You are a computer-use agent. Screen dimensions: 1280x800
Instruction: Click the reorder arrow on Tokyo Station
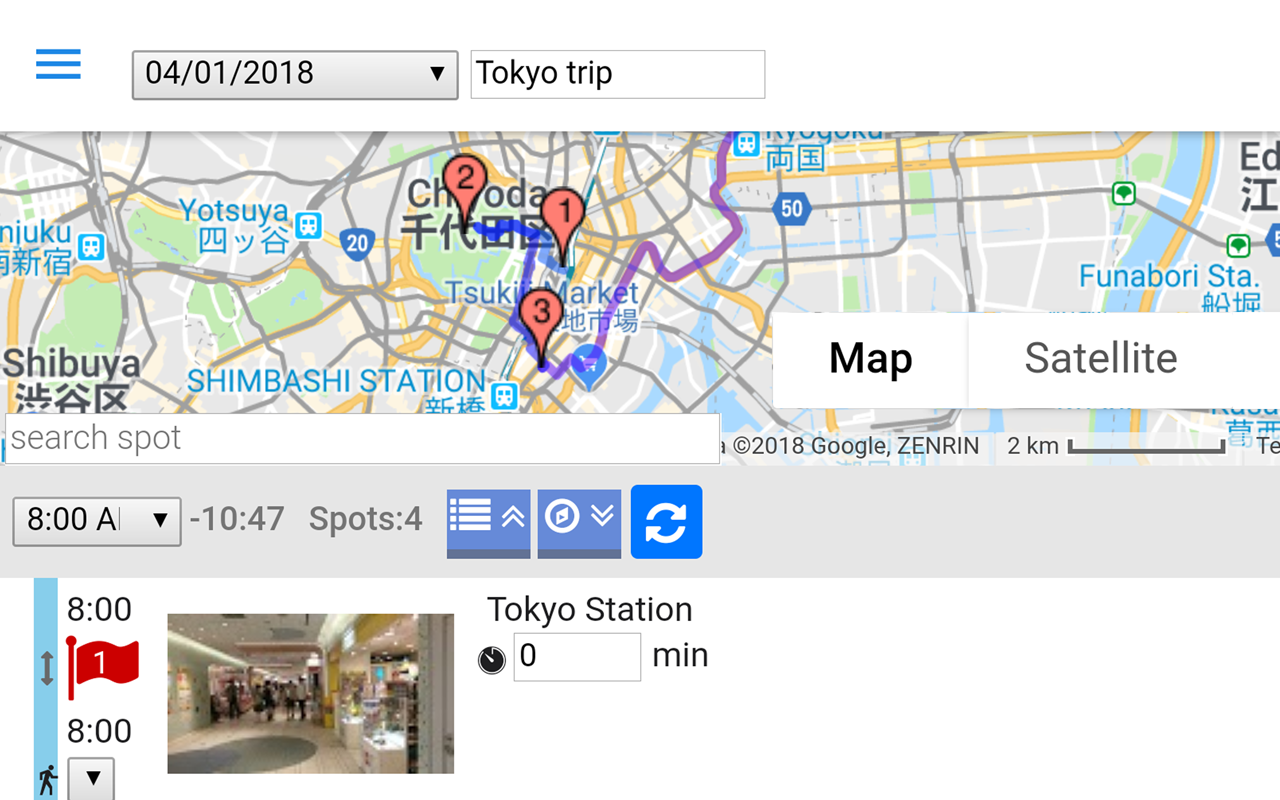pyautogui.click(x=46, y=668)
